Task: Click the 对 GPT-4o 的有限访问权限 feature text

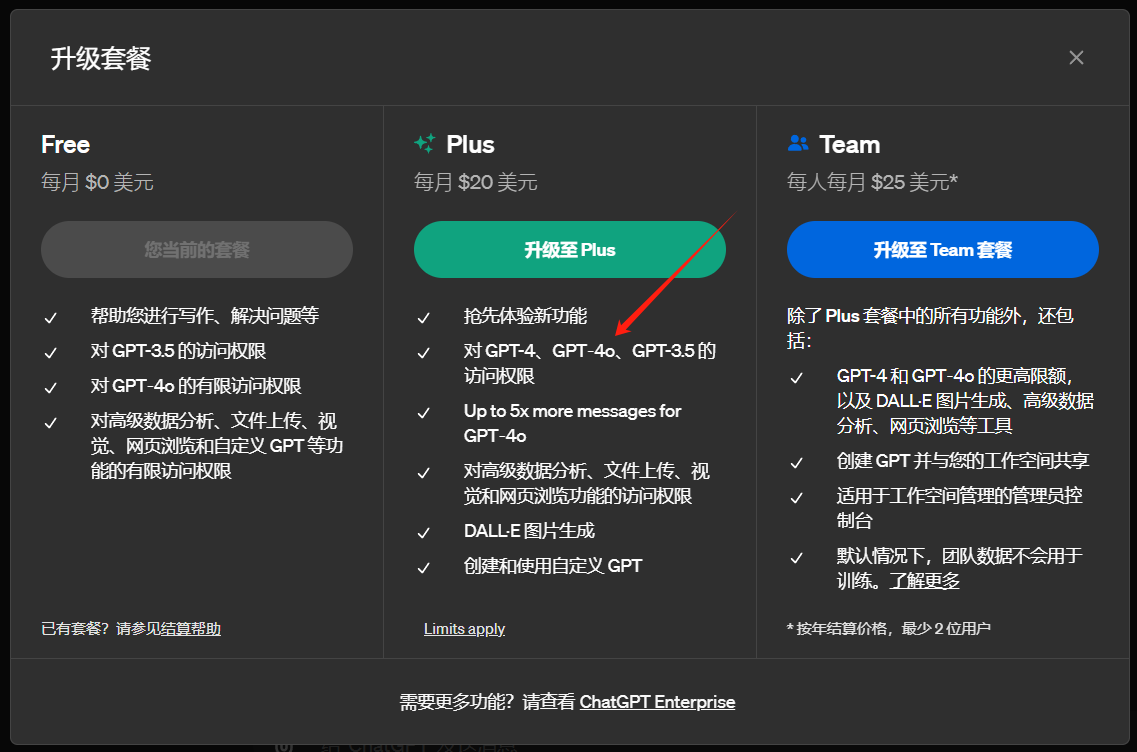Action: click(x=196, y=386)
